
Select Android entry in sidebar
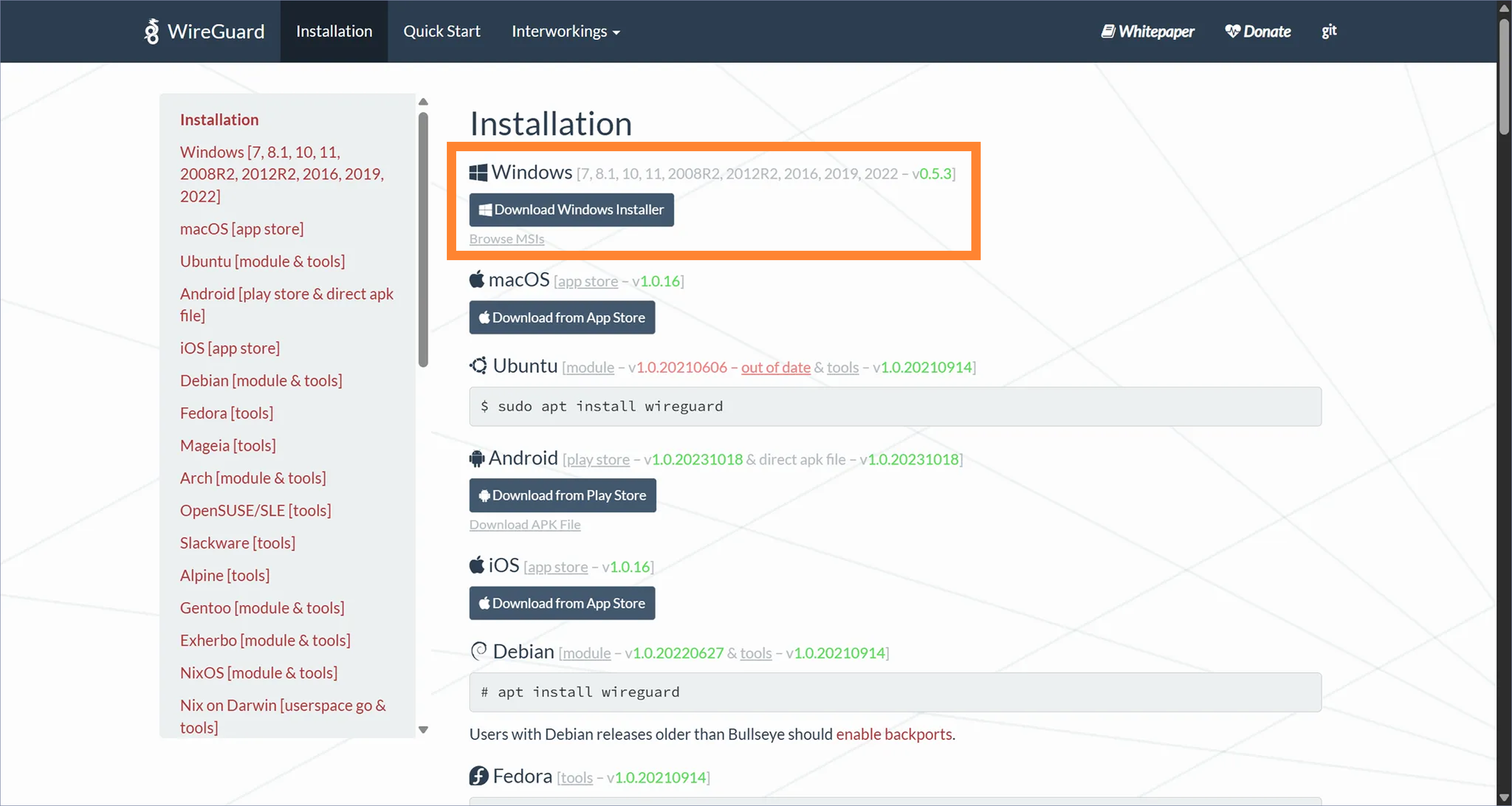(286, 304)
